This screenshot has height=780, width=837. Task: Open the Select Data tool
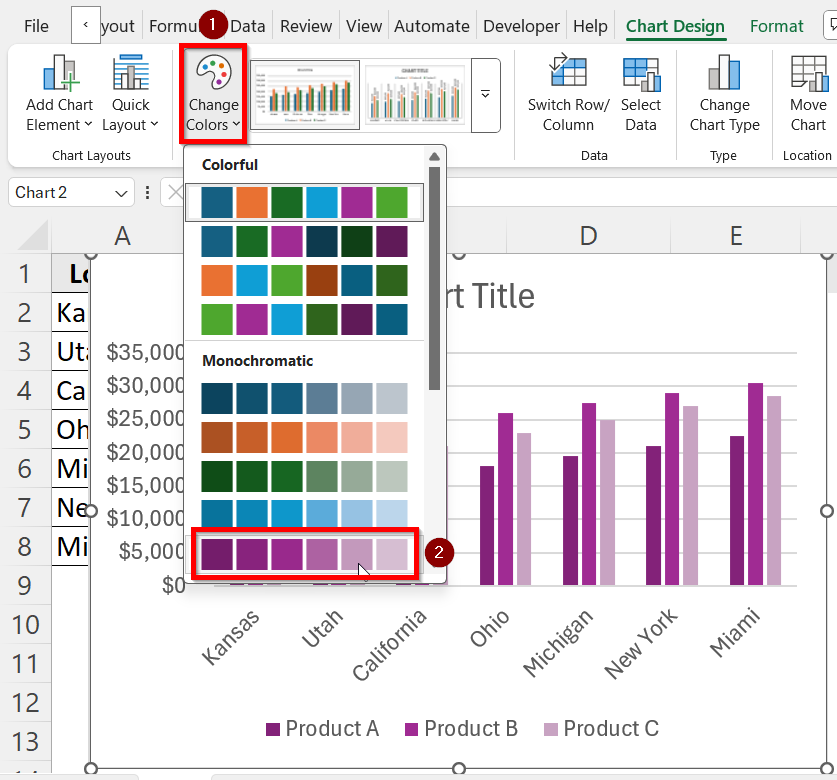click(640, 74)
